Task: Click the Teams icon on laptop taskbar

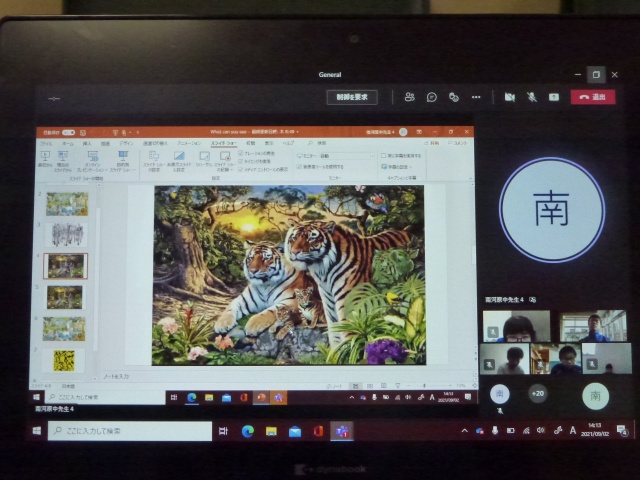Action: pos(342,431)
